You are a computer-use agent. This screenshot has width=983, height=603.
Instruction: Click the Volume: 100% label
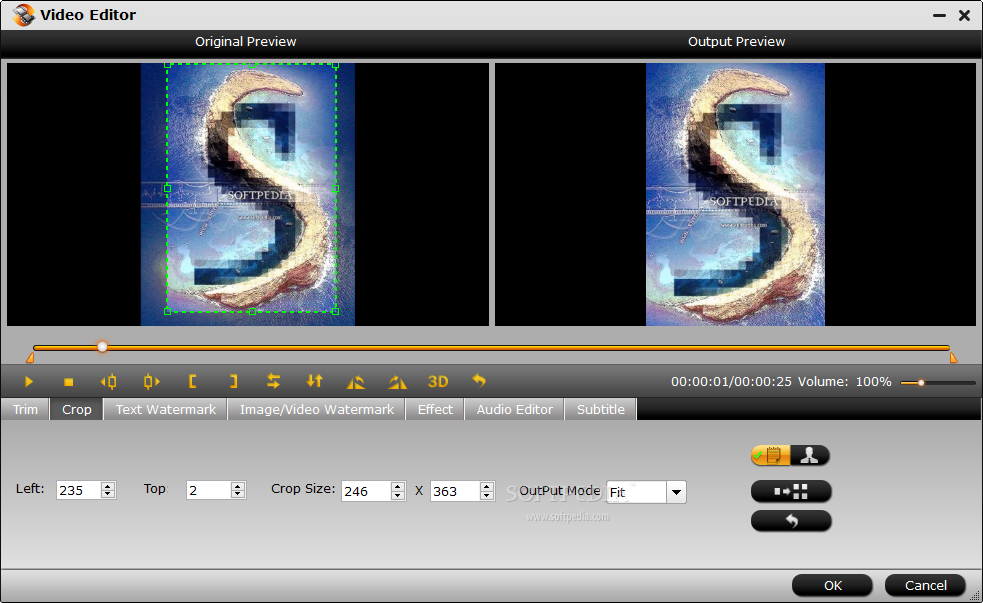pyautogui.click(x=844, y=382)
